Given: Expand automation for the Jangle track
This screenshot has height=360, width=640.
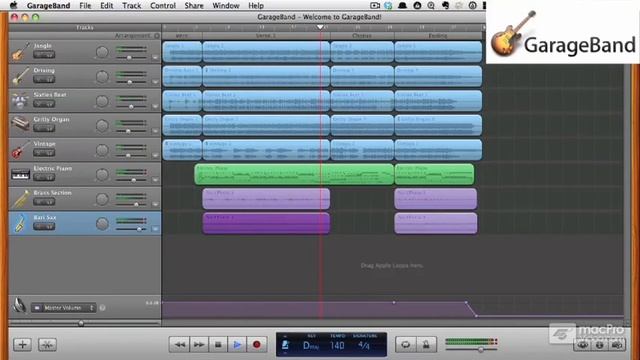Looking at the screenshot, I should 155,58.
